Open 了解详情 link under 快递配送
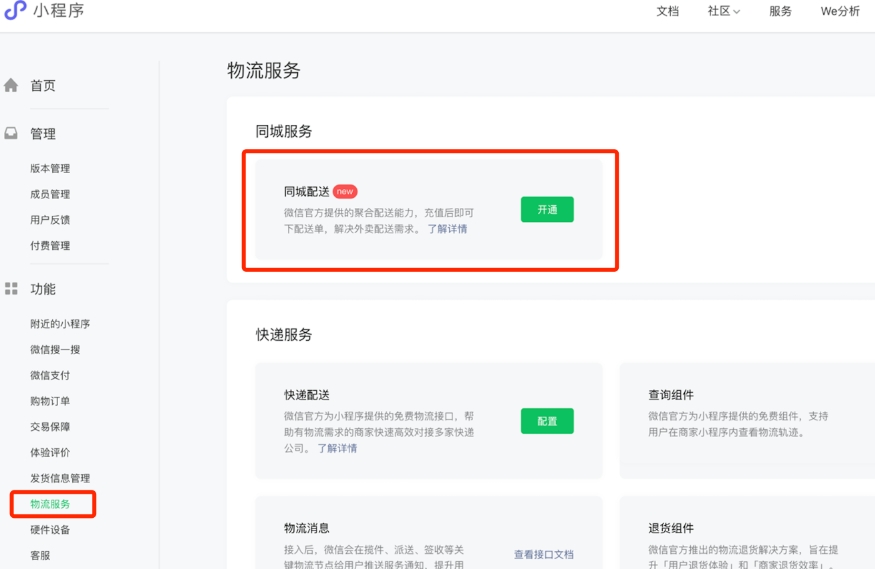 click(x=337, y=448)
